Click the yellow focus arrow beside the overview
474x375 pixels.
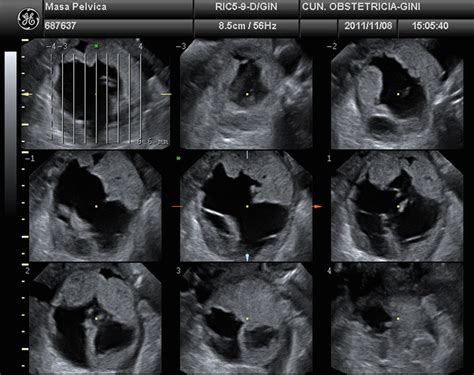point(27,95)
